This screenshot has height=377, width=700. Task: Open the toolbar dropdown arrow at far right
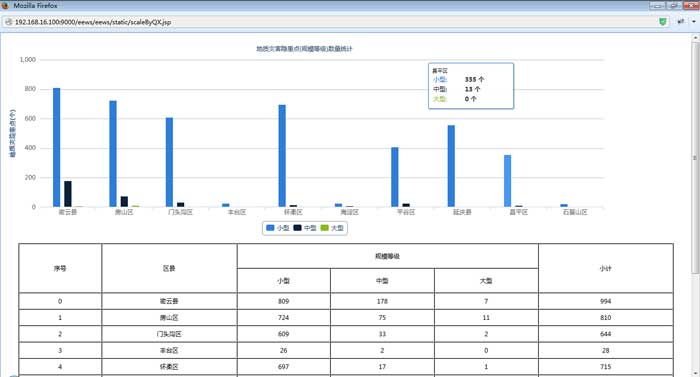click(694, 21)
